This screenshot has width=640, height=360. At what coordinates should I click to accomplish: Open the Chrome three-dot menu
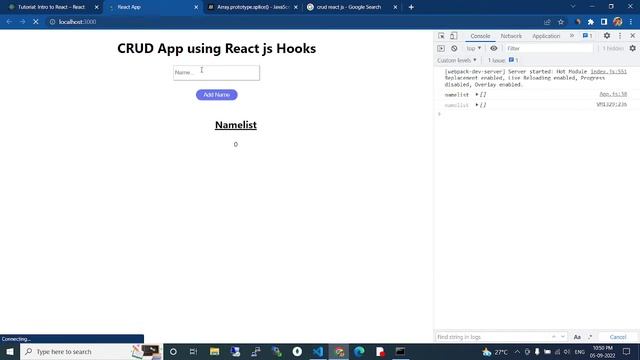tap(631, 22)
